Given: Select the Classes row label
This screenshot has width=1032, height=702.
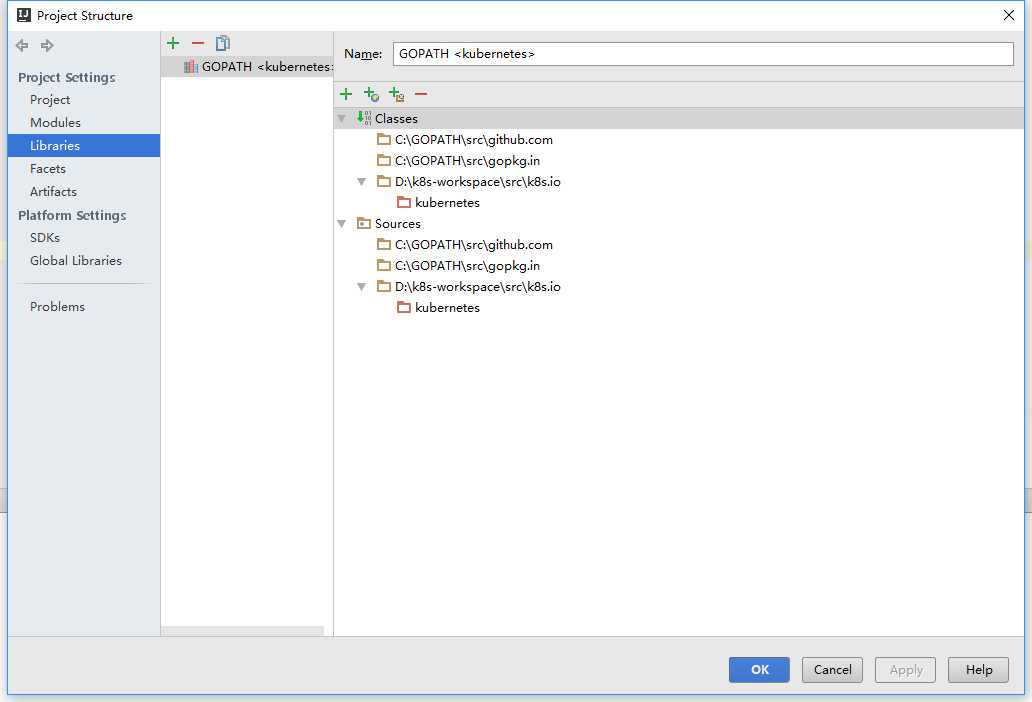Looking at the screenshot, I should pos(396,119).
